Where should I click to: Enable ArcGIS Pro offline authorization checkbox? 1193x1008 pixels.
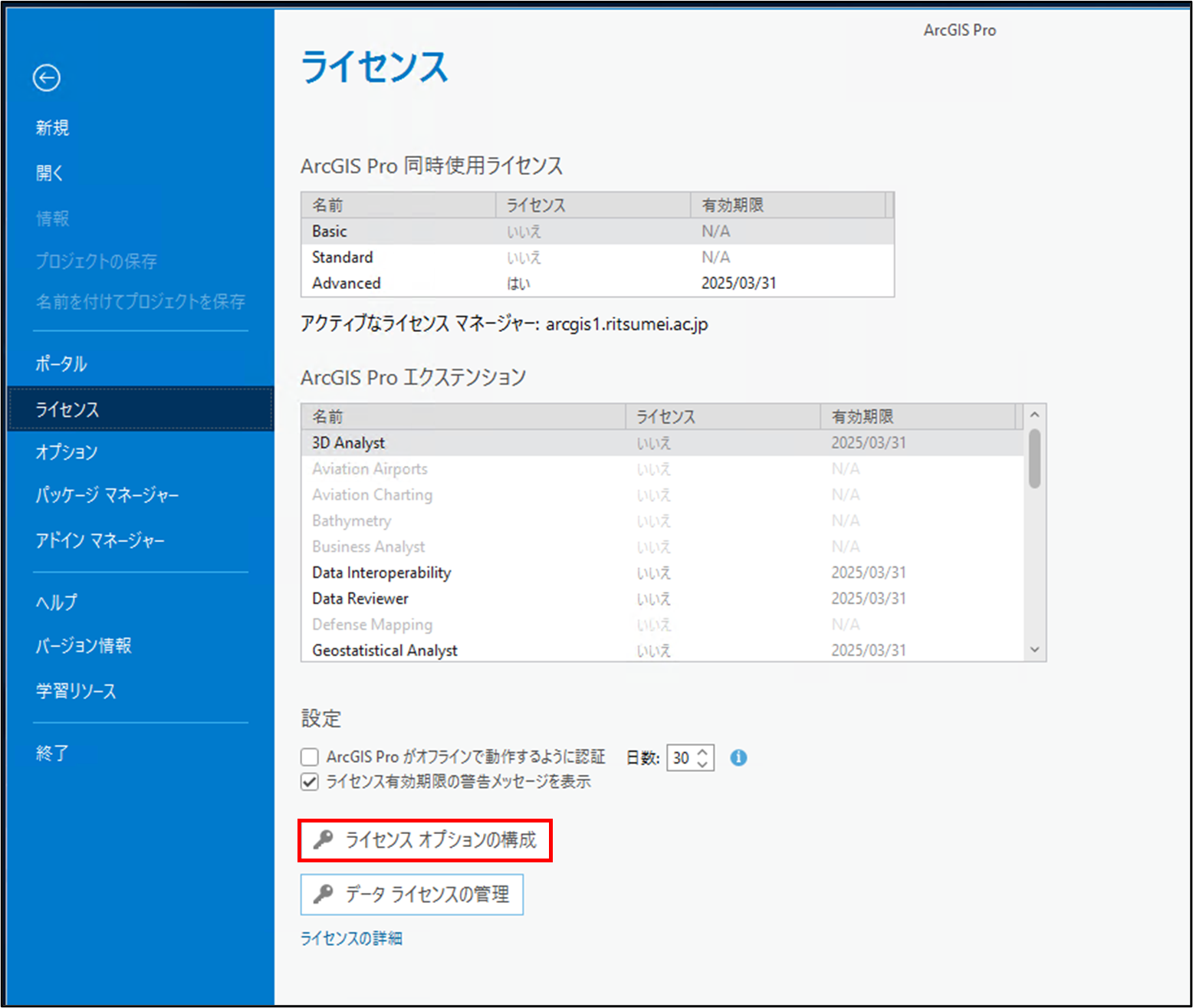[x=310, y=757]
